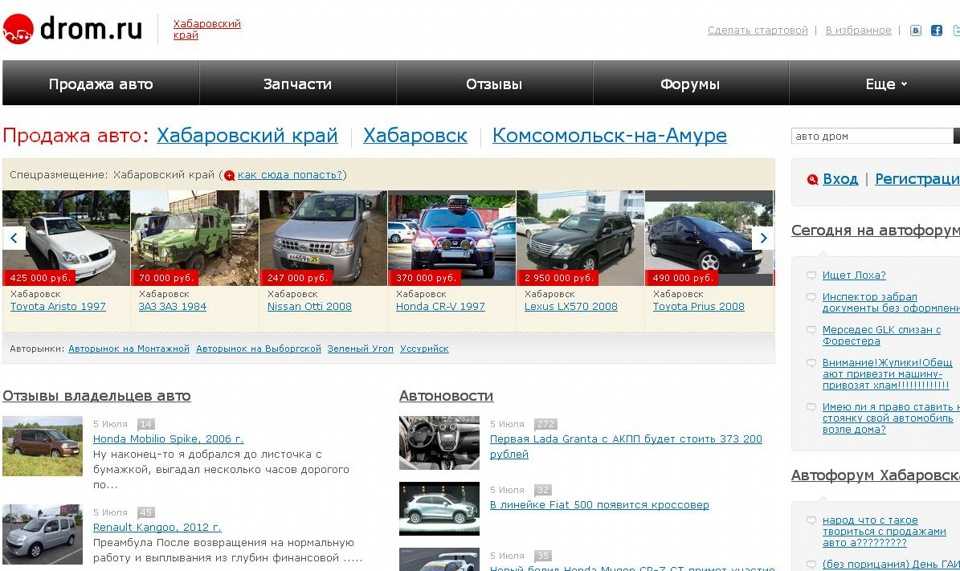Click В избранное link

pos(858,30)
